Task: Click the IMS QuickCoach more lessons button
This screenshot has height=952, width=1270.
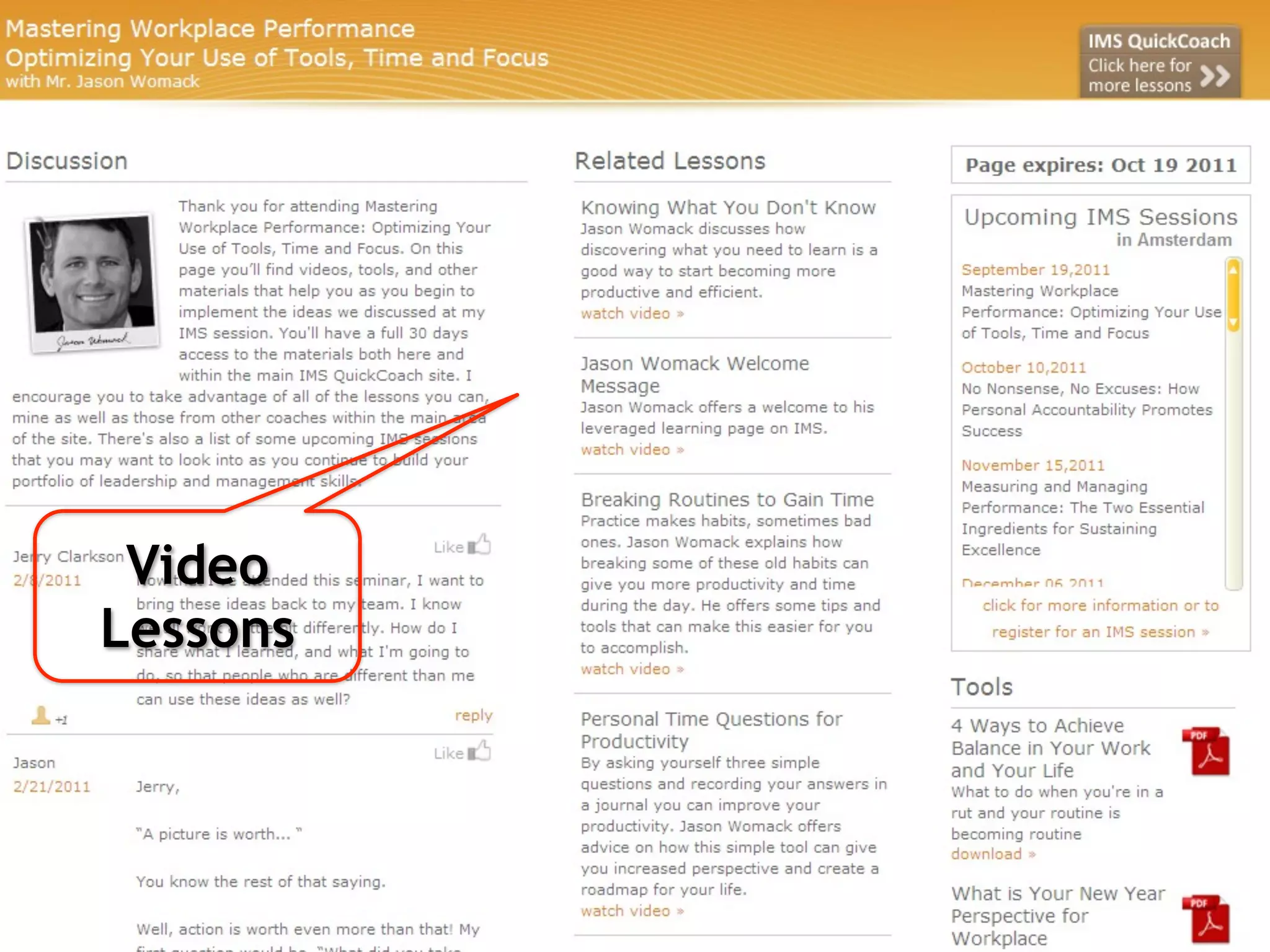Action: point(1160,62)
